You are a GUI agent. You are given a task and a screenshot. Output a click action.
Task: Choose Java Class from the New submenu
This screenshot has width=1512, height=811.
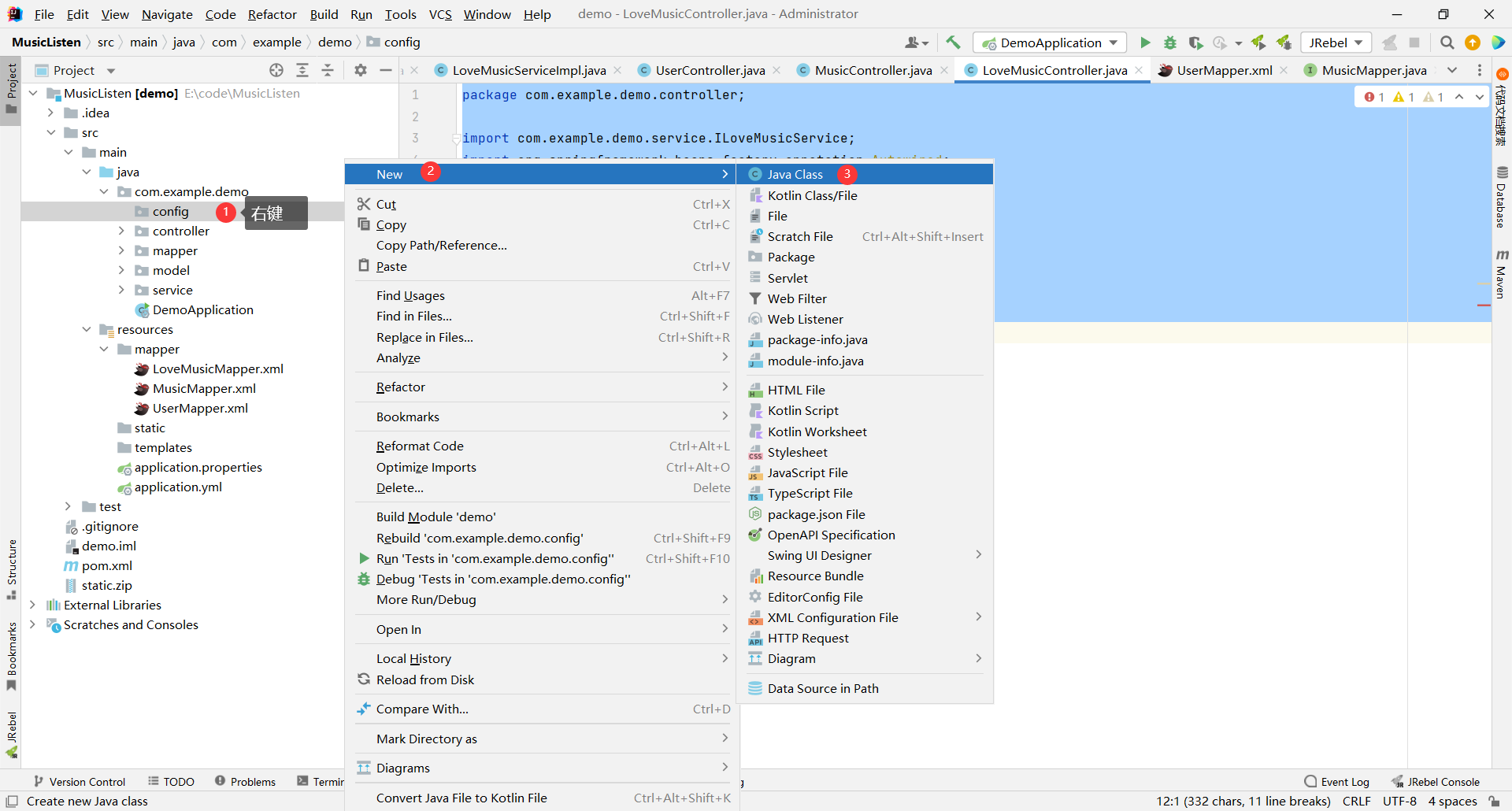[865, 174]
